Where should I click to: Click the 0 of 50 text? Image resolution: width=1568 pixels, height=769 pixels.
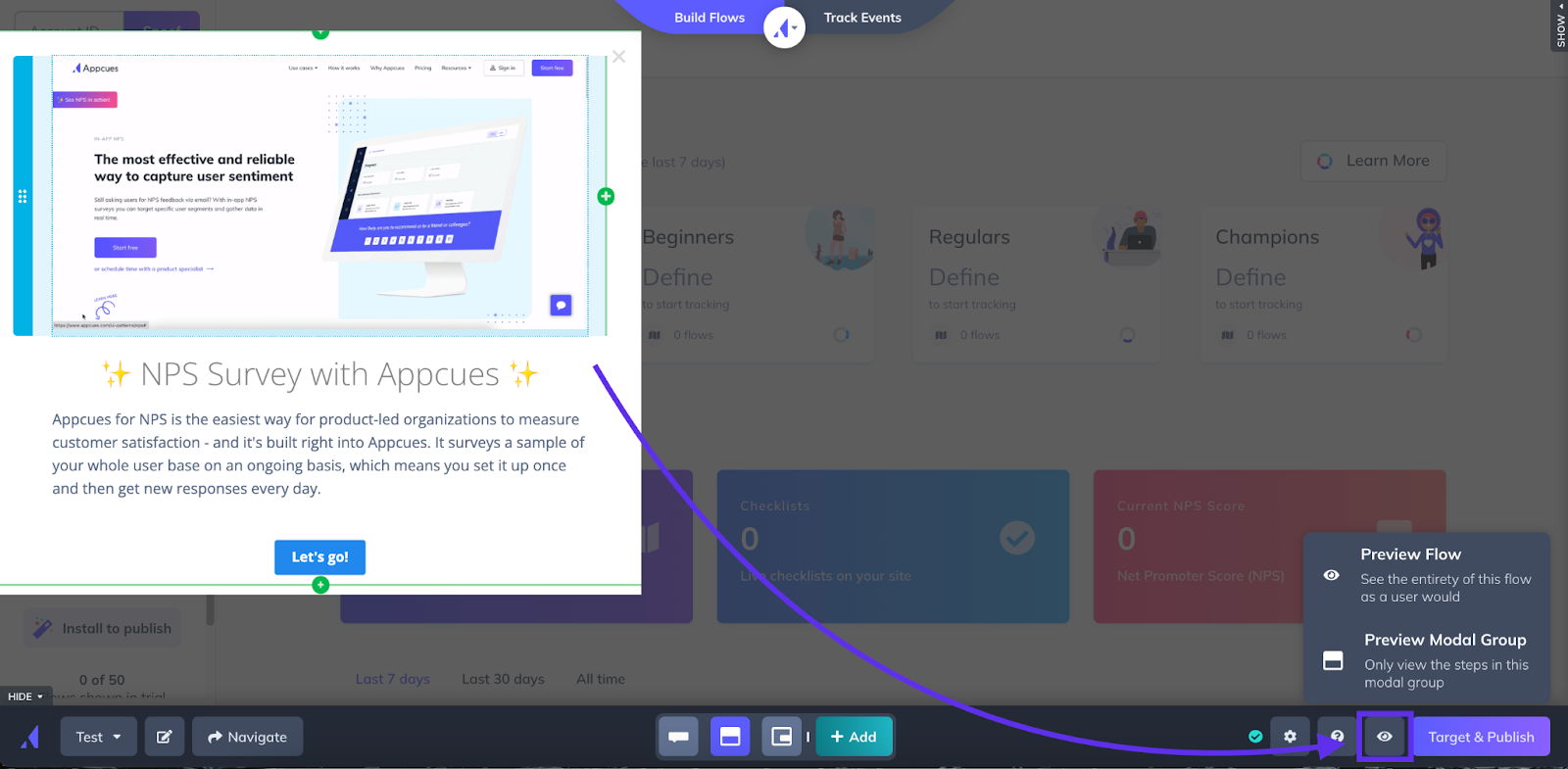coord(102,680)
